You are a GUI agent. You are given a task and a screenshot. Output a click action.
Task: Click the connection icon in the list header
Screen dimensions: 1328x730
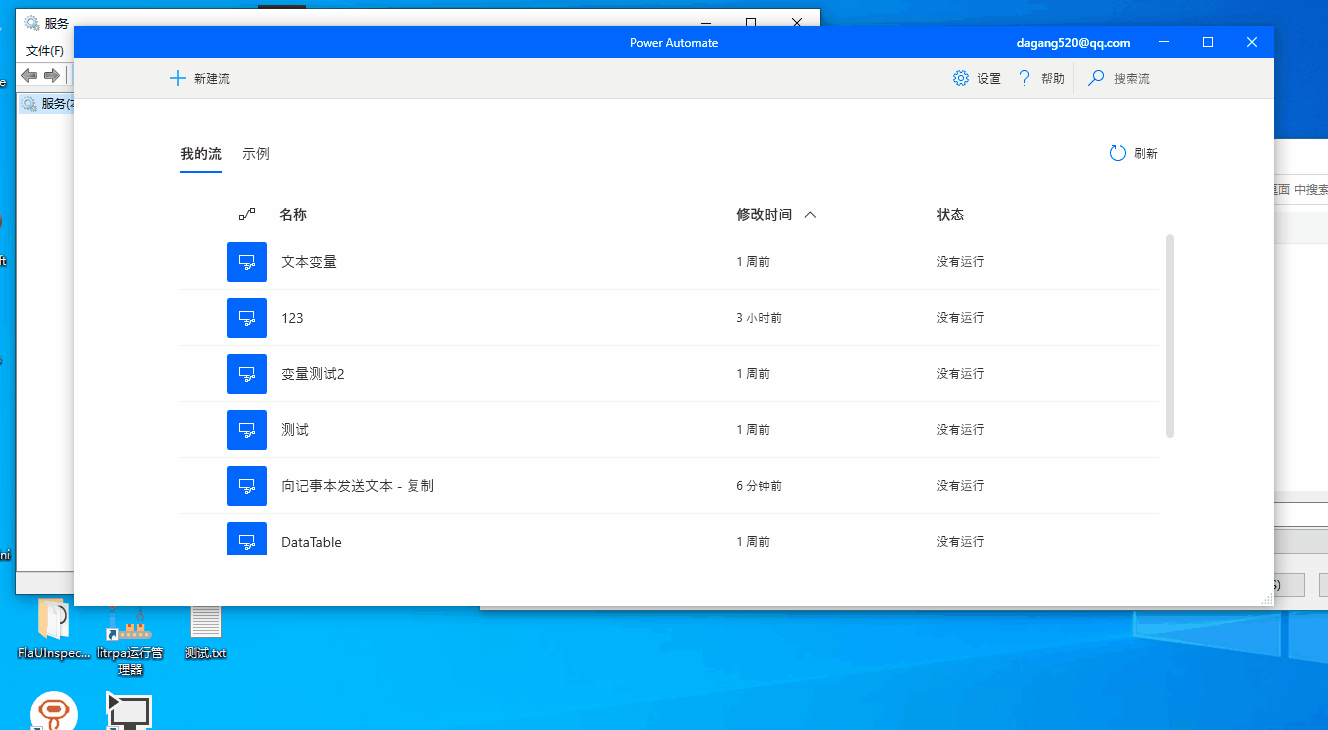click(247, 214)
